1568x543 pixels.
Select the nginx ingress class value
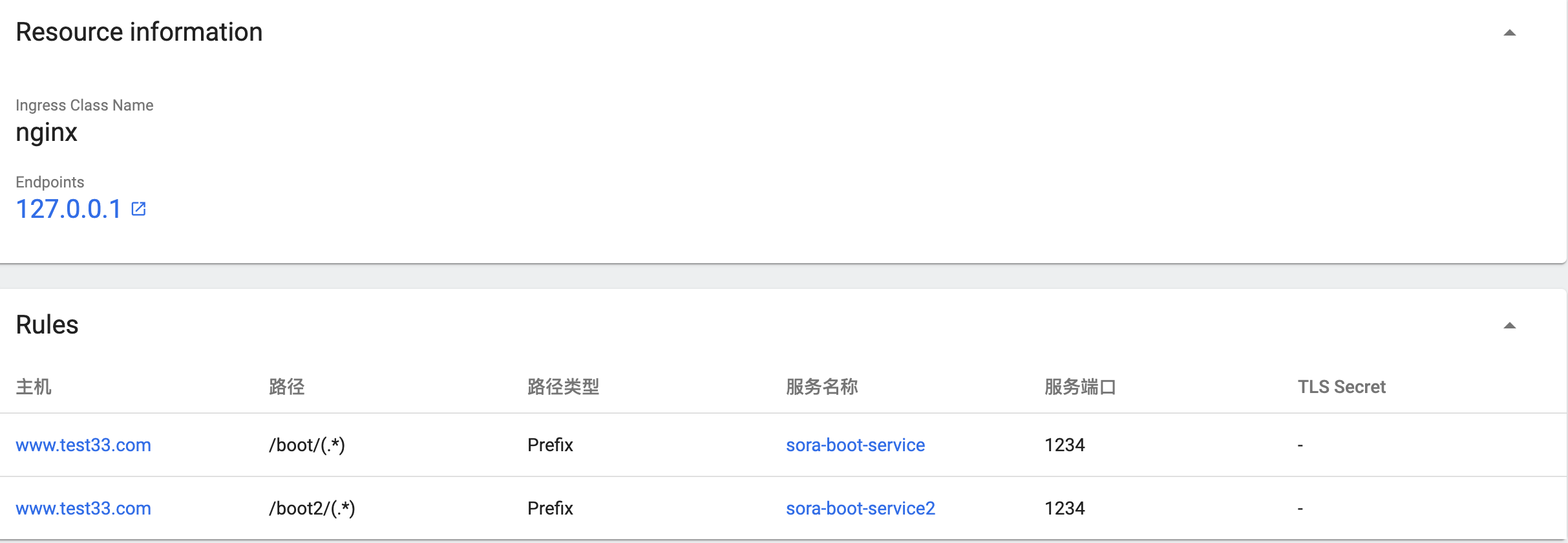(x=47, y=133)
